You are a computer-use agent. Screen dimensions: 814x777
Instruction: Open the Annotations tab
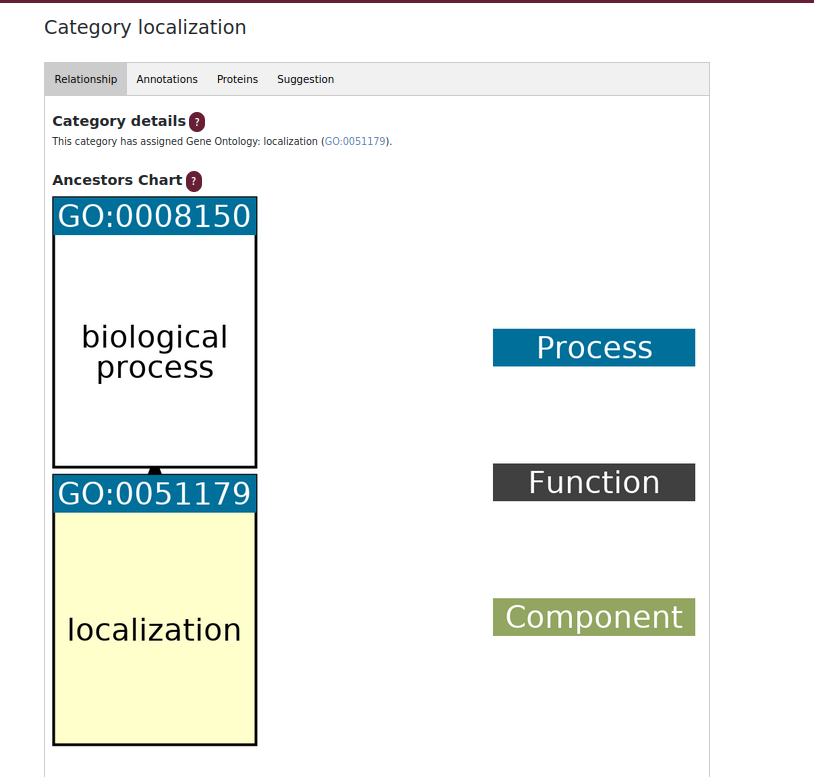(167, 79)
